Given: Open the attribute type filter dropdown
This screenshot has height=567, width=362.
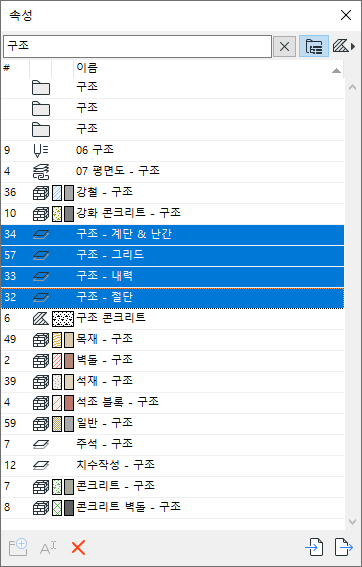Looking at the screenshot, I should [x=344, y=46].
